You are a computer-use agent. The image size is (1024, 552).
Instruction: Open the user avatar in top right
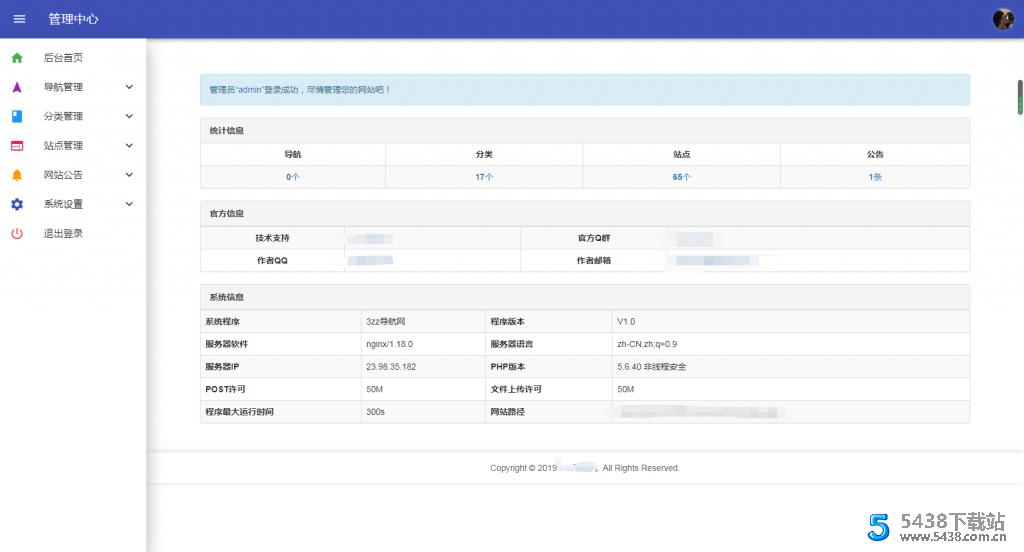[1002, 19]
